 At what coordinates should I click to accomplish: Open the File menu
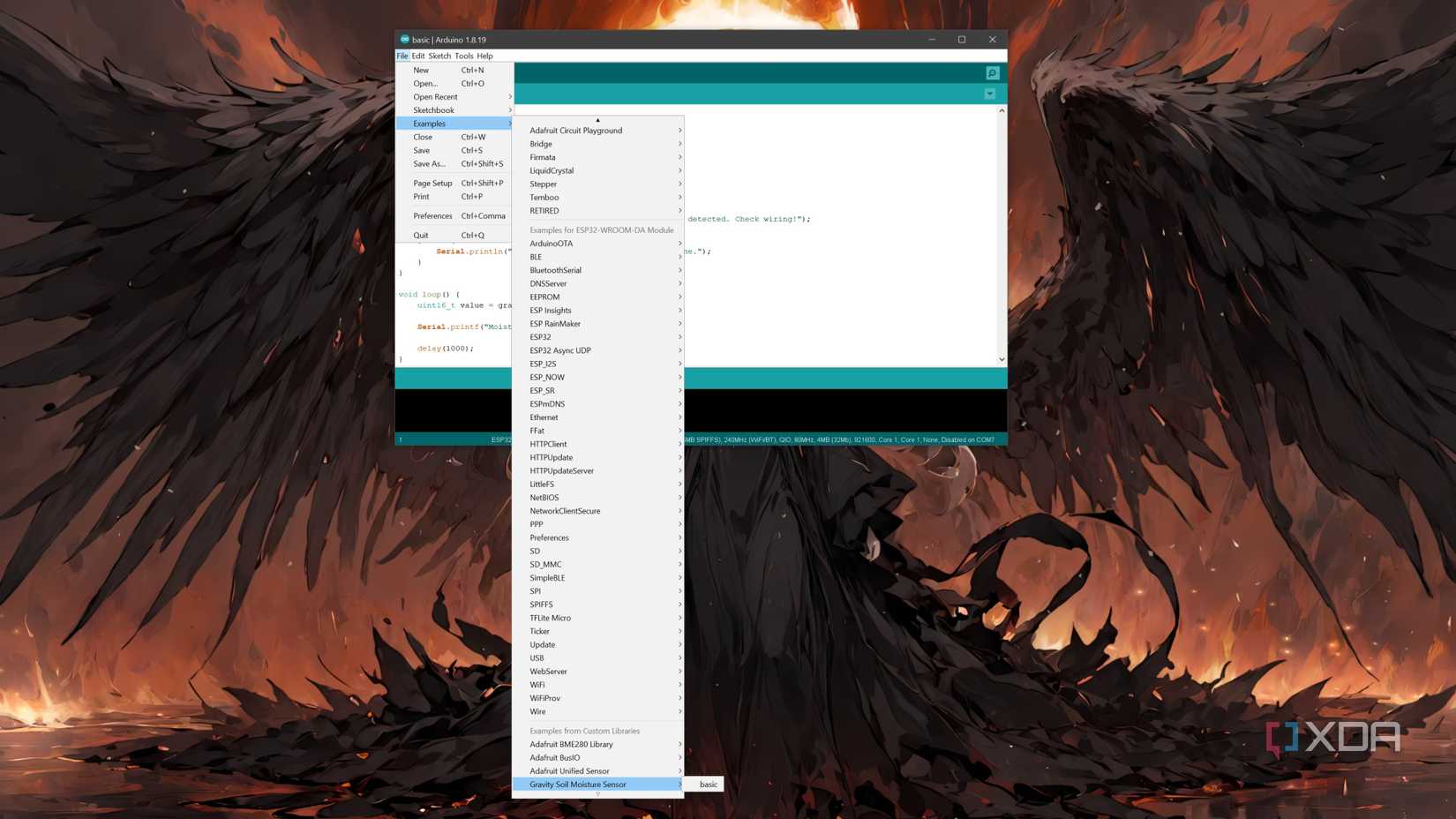pyautogui.click(x=402, y=56)
